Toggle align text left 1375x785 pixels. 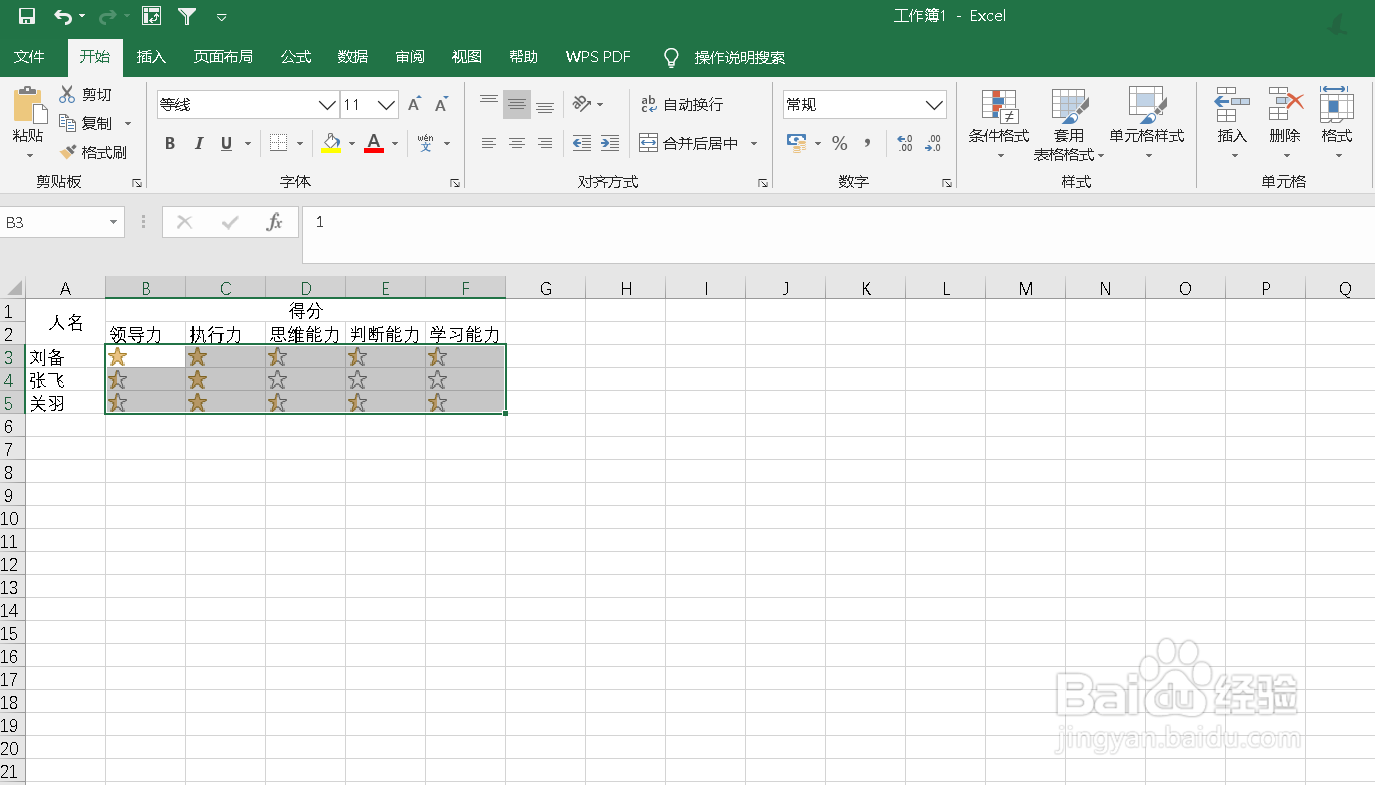click(489, 143)
